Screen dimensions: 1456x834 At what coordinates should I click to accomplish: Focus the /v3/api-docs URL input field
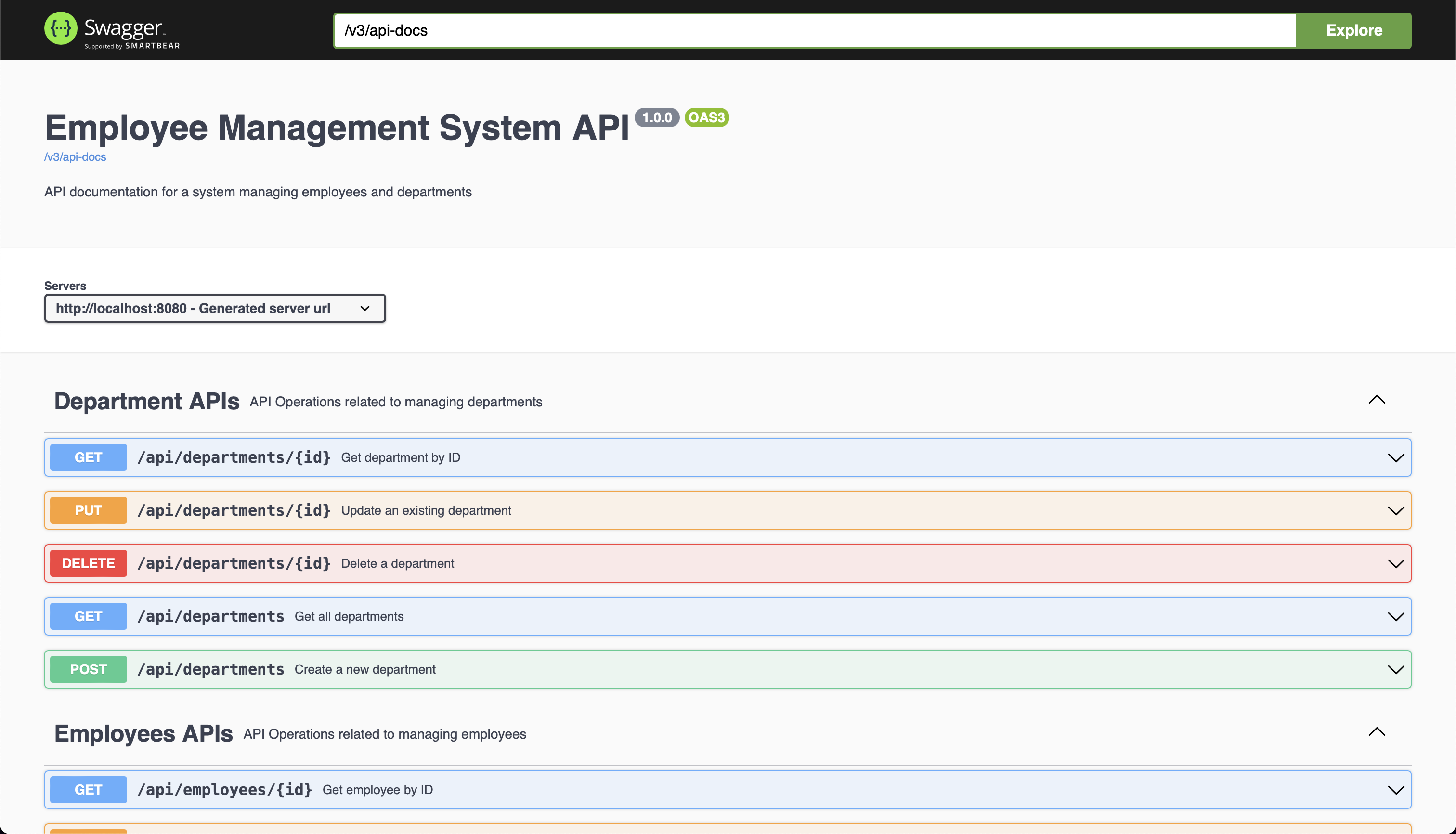[x=815, y=30]
